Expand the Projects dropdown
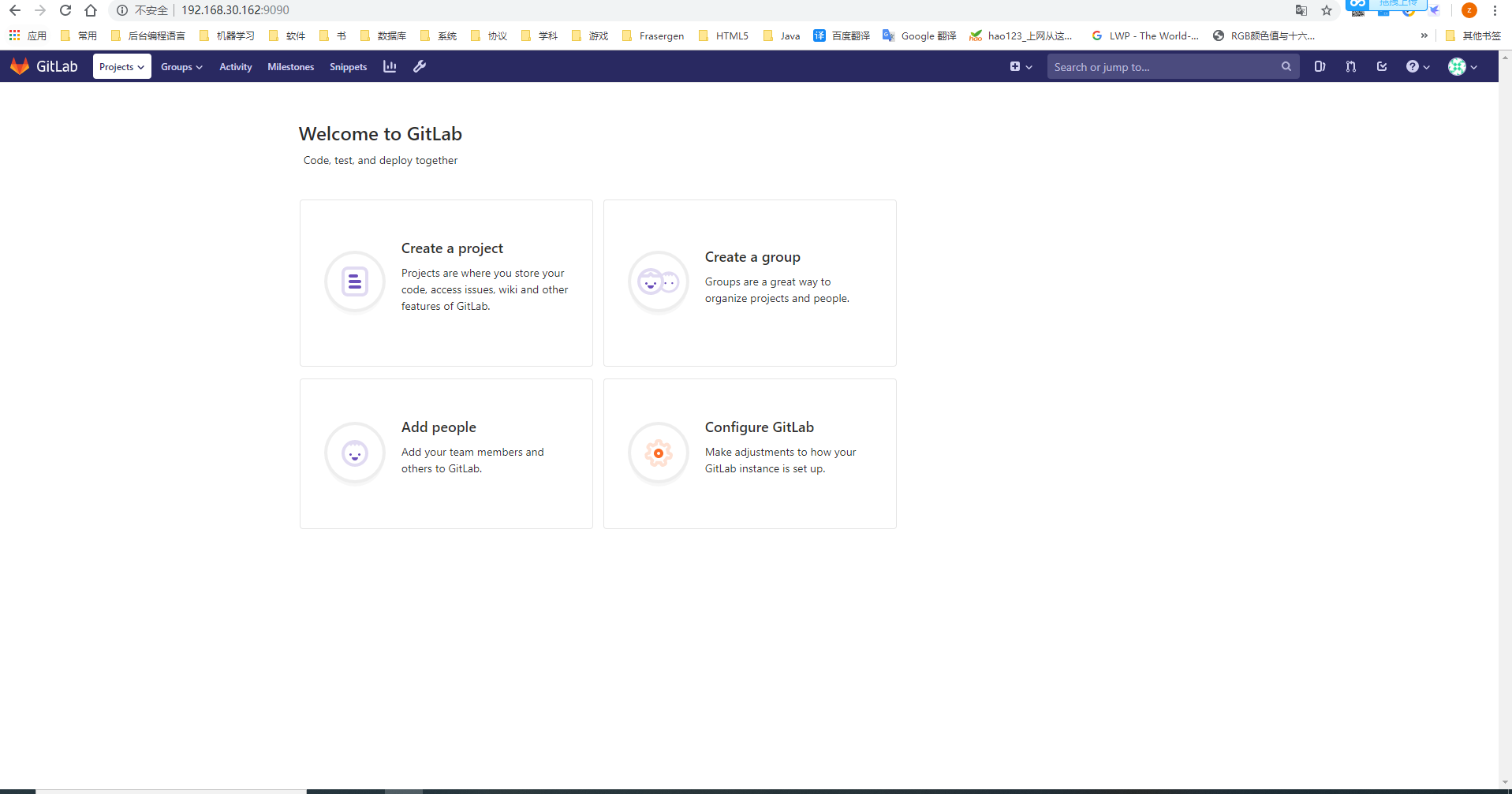The height and width of the screenshot is (794, 1512). click(x=121, y=66)
